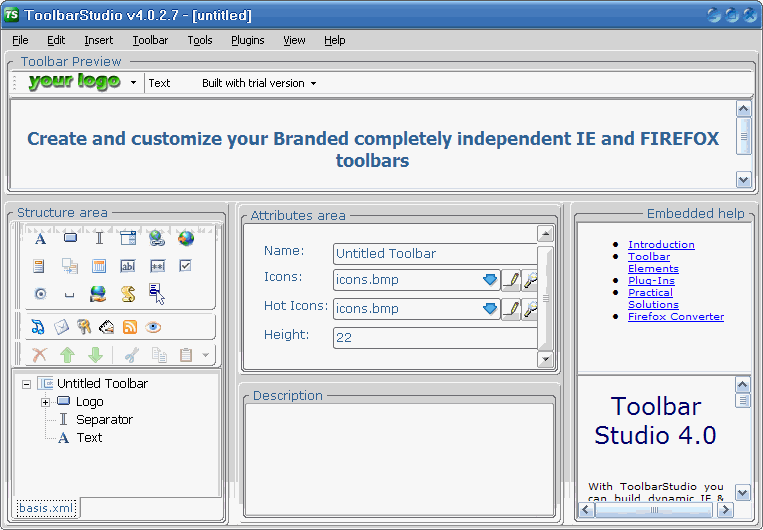Screen dimensions: 763x530
Task: Insert a Button element from the palette
Action: pos(70,238)
